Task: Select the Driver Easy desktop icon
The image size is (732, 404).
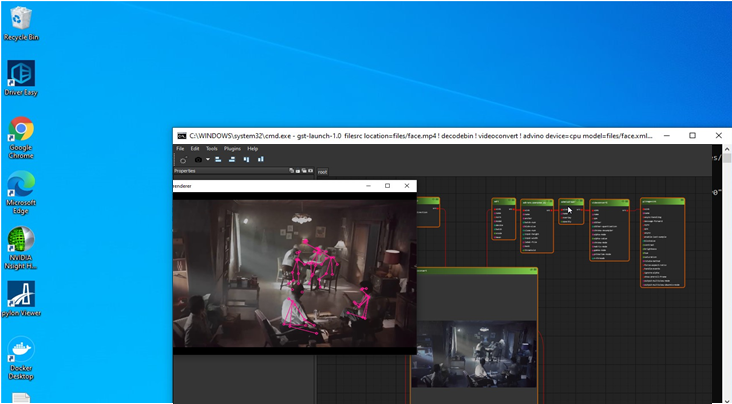Action: (21, 78)
